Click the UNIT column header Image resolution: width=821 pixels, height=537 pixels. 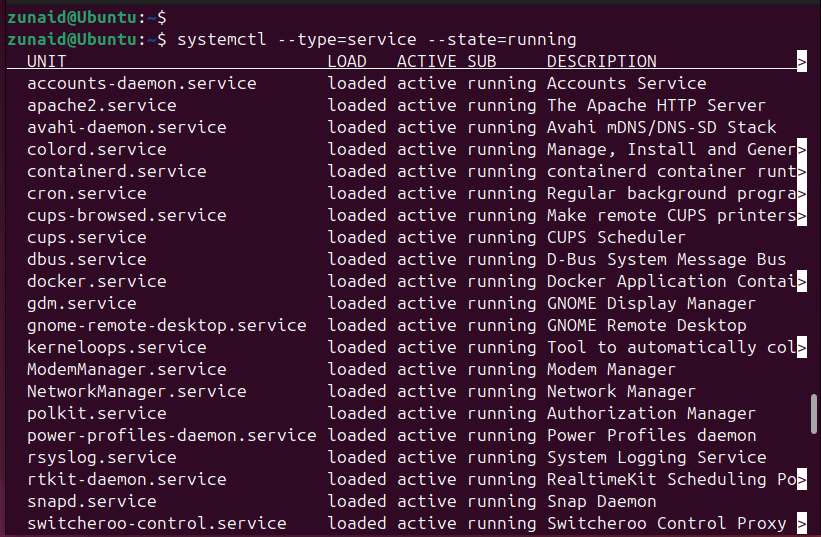coord(47,62)
